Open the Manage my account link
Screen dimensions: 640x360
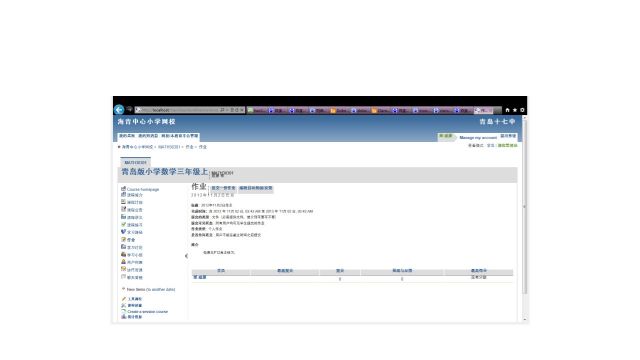478,138
